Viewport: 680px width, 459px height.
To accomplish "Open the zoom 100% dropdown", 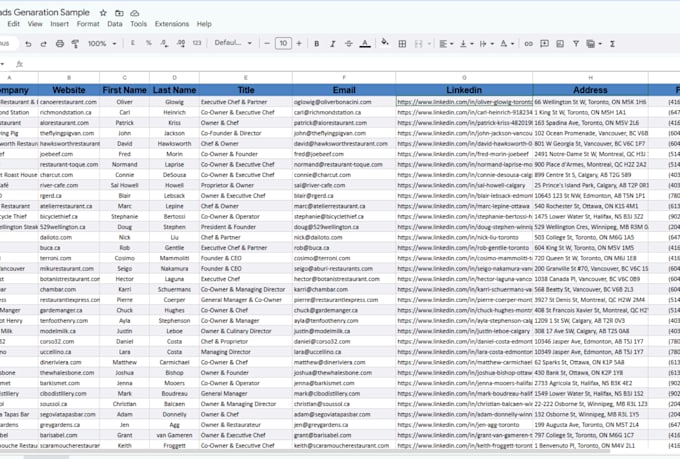I will pos(102,43).
